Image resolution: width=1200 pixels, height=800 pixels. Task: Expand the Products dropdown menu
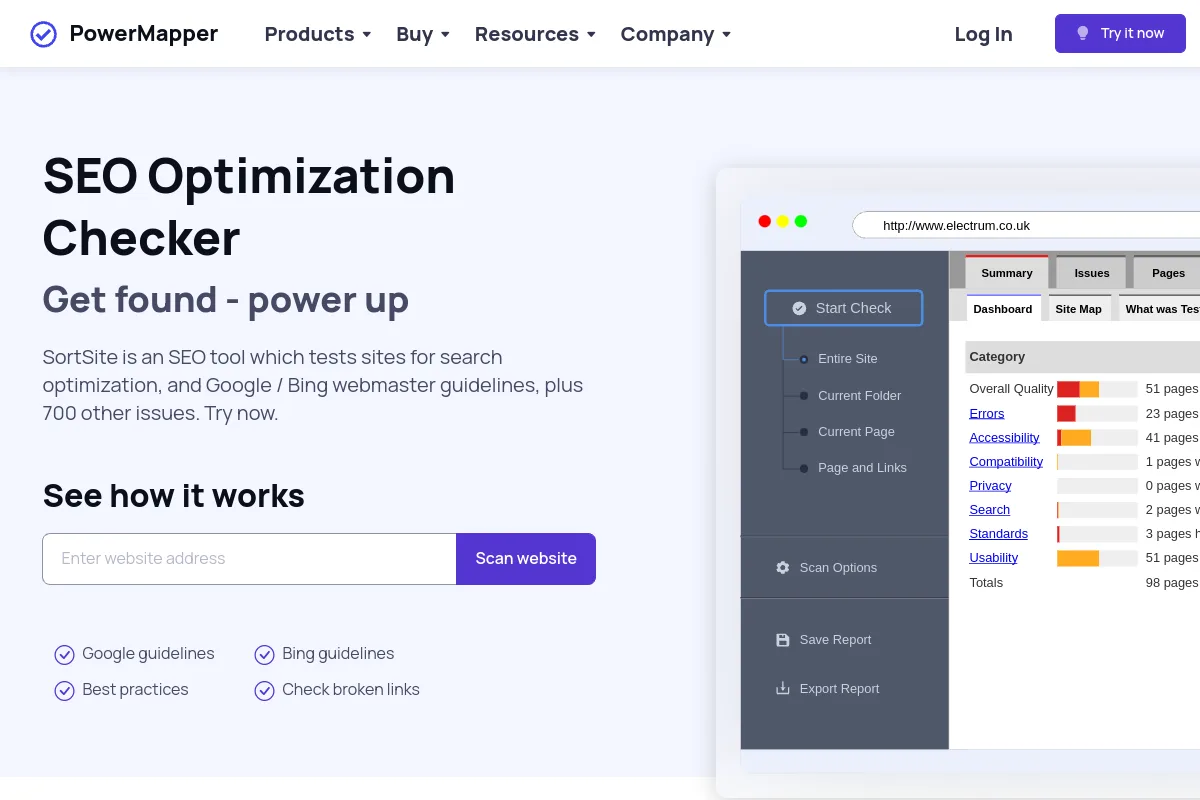318,34
